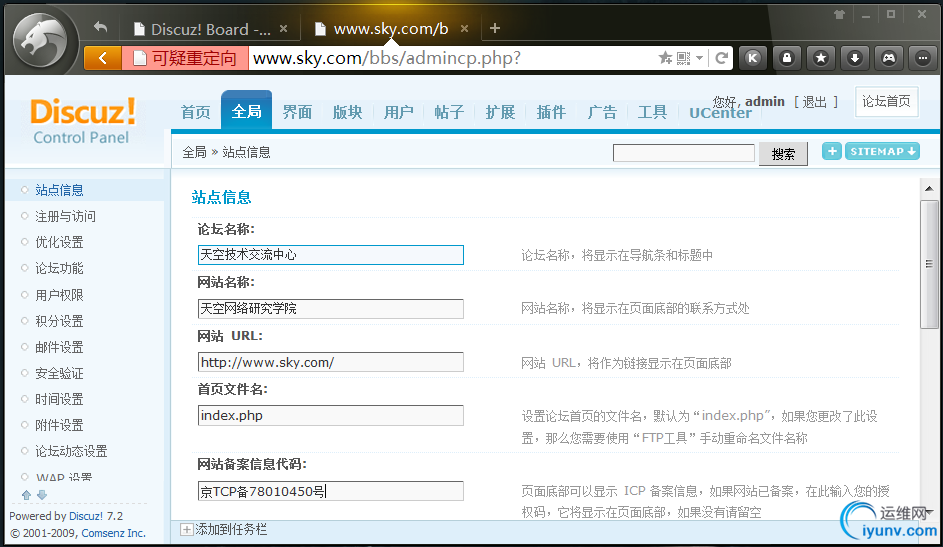This screenshot has width=943, height=547.
Task: Close the www.sky.com/b tab
Action: coord(464,28)
